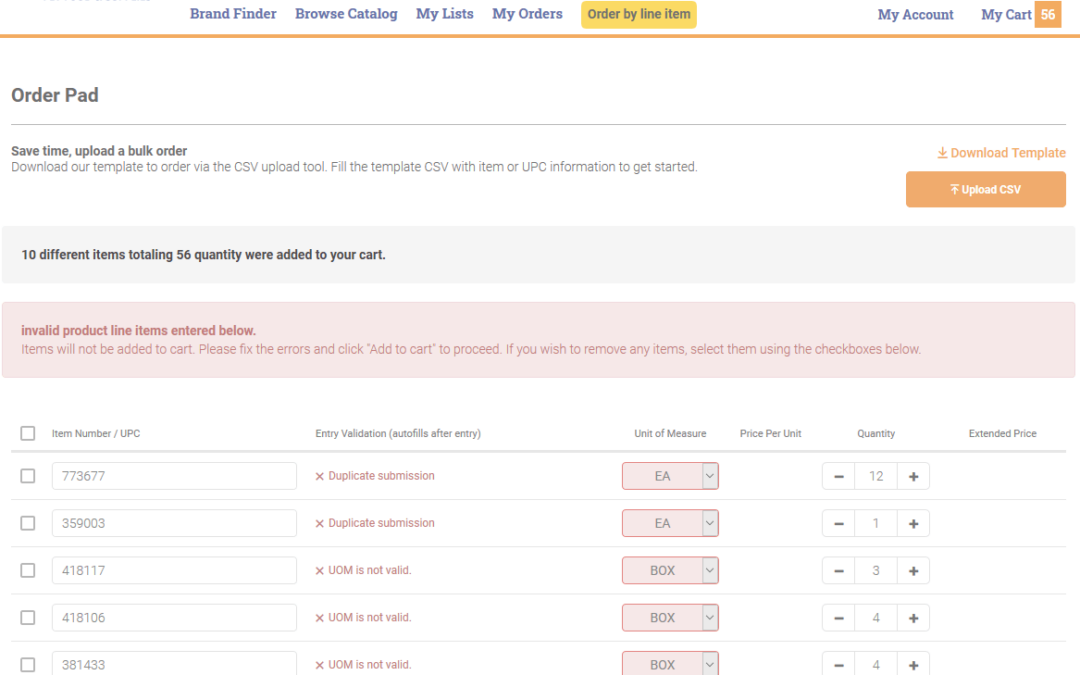Edit item number field 418117
The image size is (1080, 675).
(174, 570)
